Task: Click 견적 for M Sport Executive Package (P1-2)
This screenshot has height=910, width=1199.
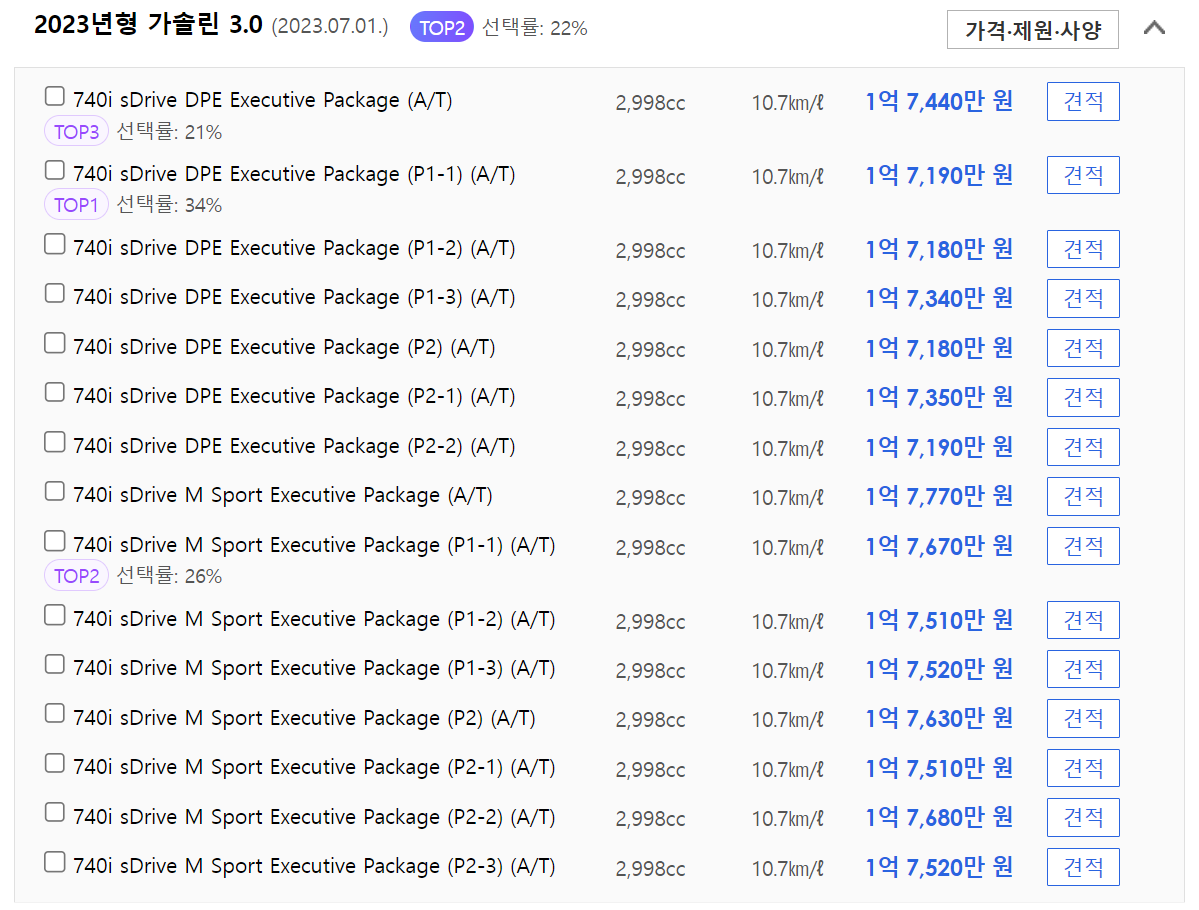Action: (x=1083, y=620)
